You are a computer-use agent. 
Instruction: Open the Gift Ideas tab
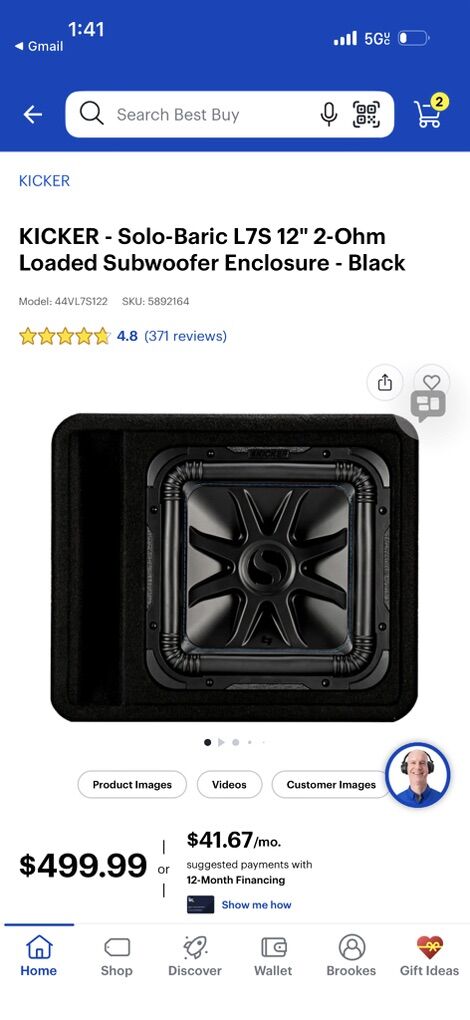point(429,956)
